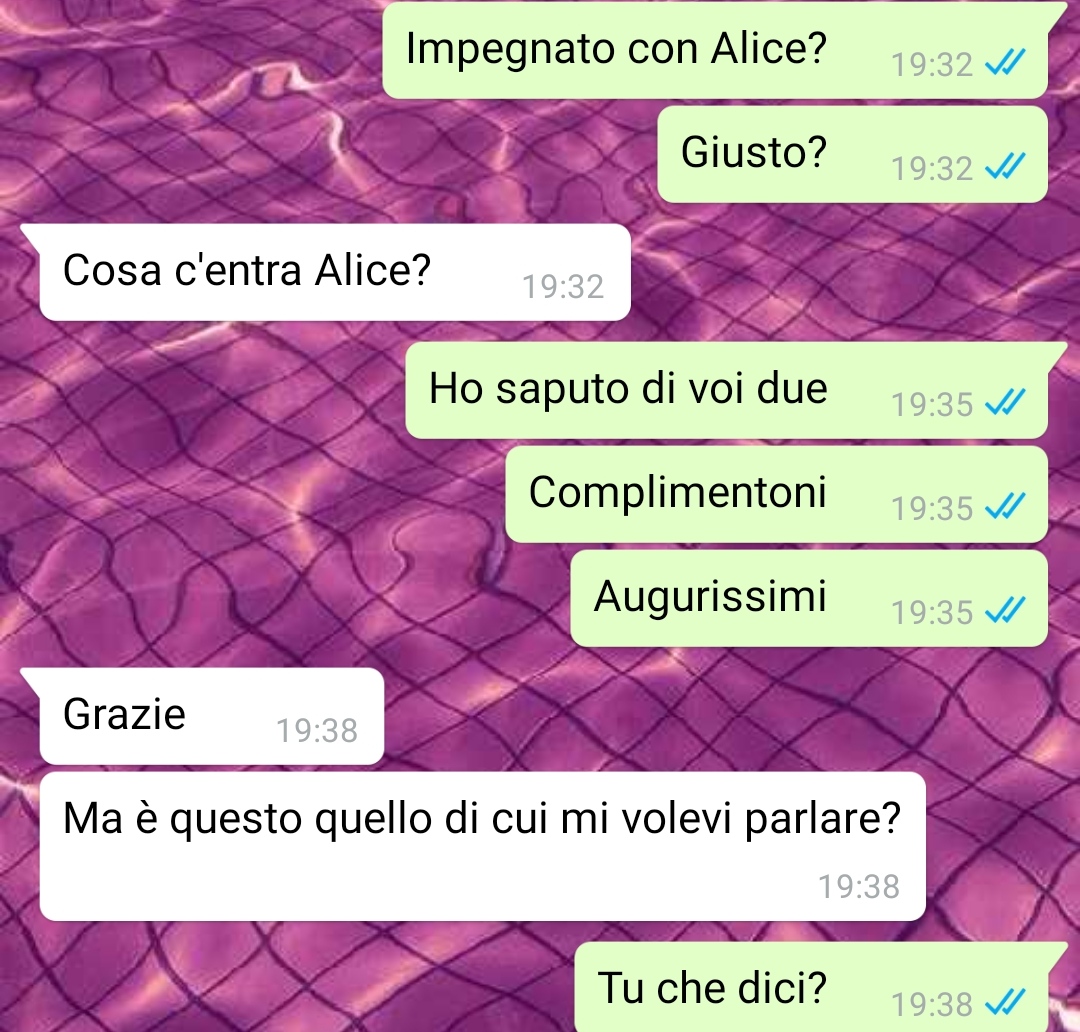Tap the read-receipt checkmarks on 'Tu che dici?'

click(1005, 1002)
